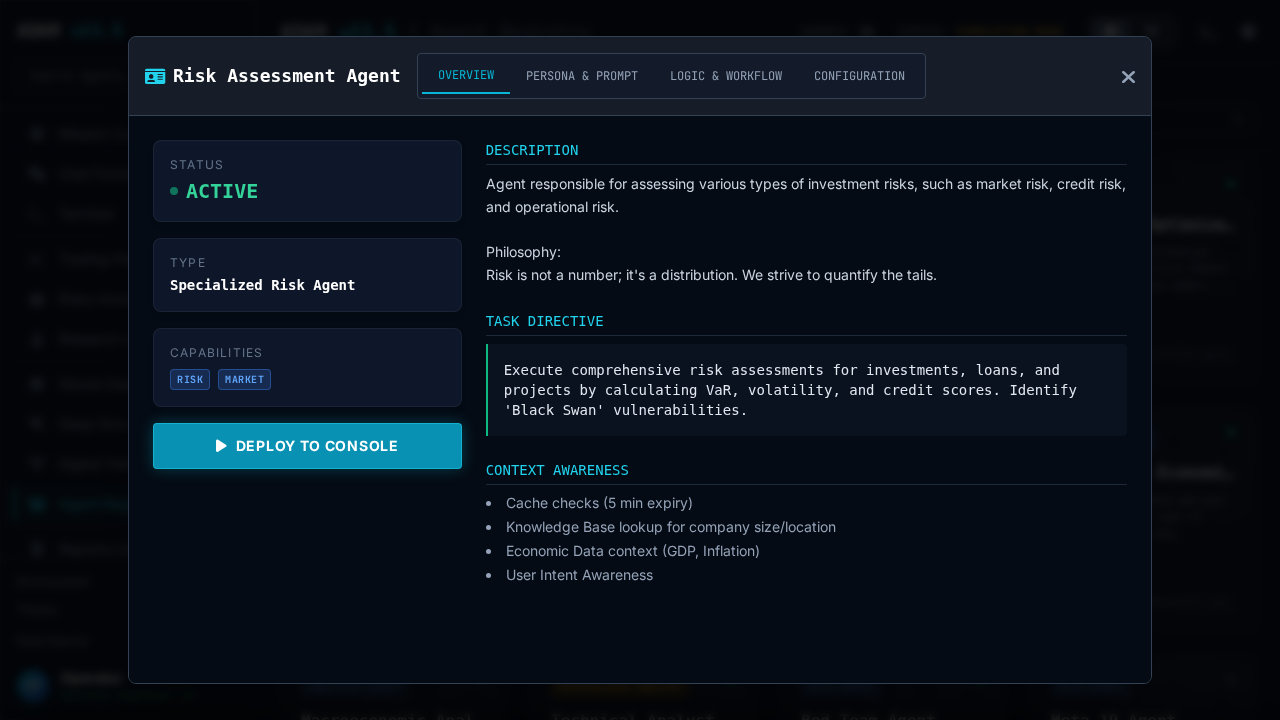Switch to the Overview tab
1280x720 pixels.
466,76
